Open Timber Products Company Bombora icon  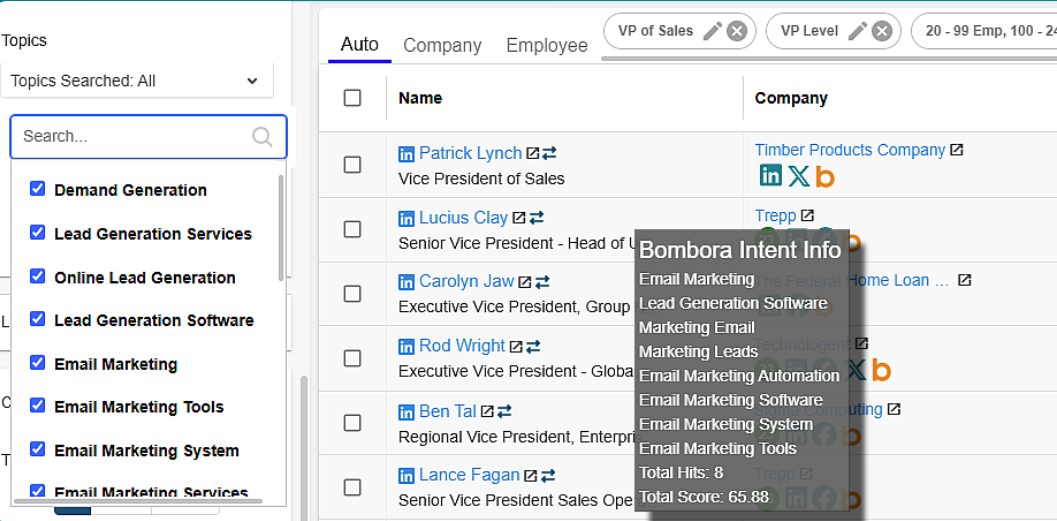pyautogui.click(x=825, y=177)
